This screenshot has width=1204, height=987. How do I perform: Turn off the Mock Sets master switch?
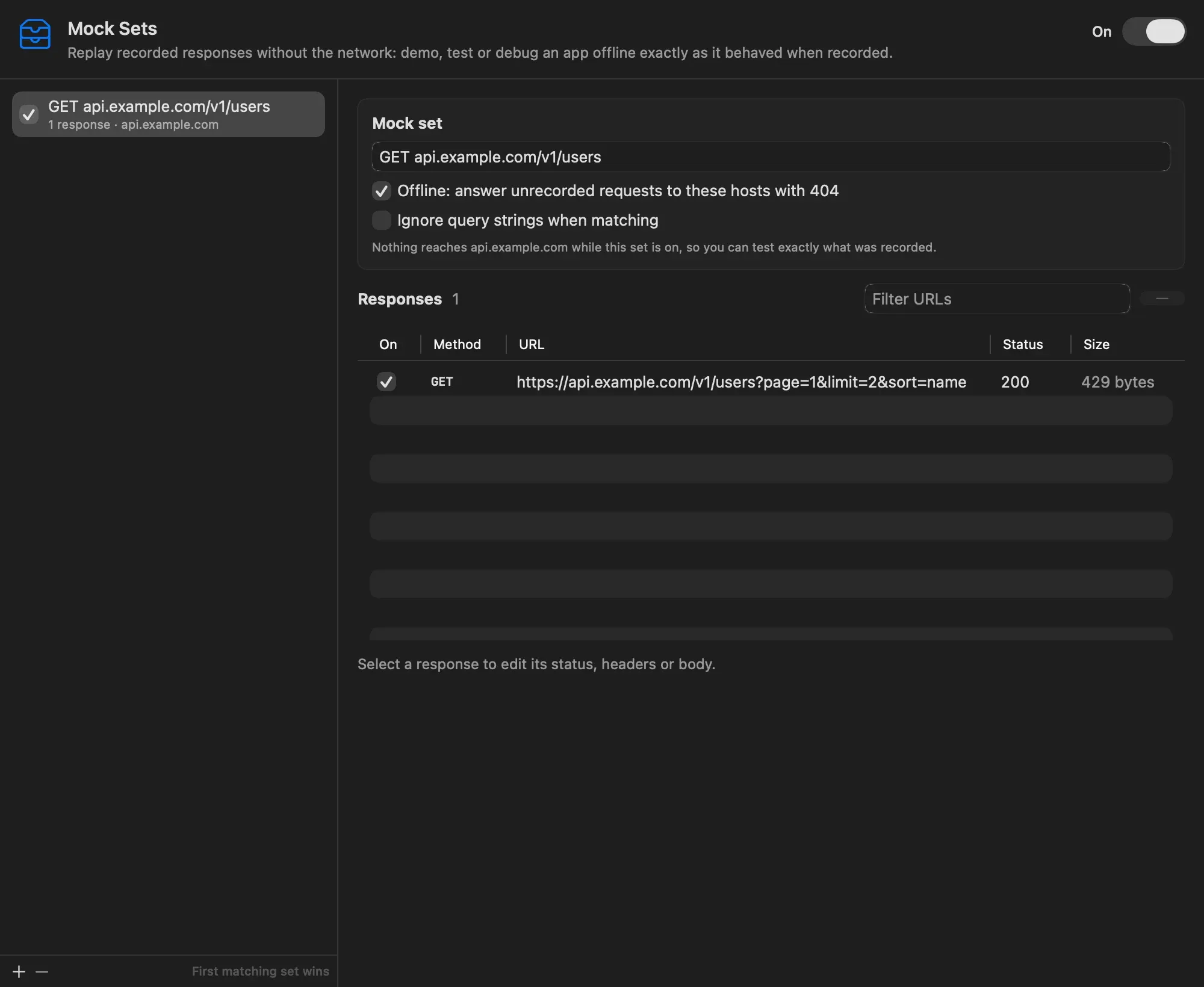point(1153,31)
